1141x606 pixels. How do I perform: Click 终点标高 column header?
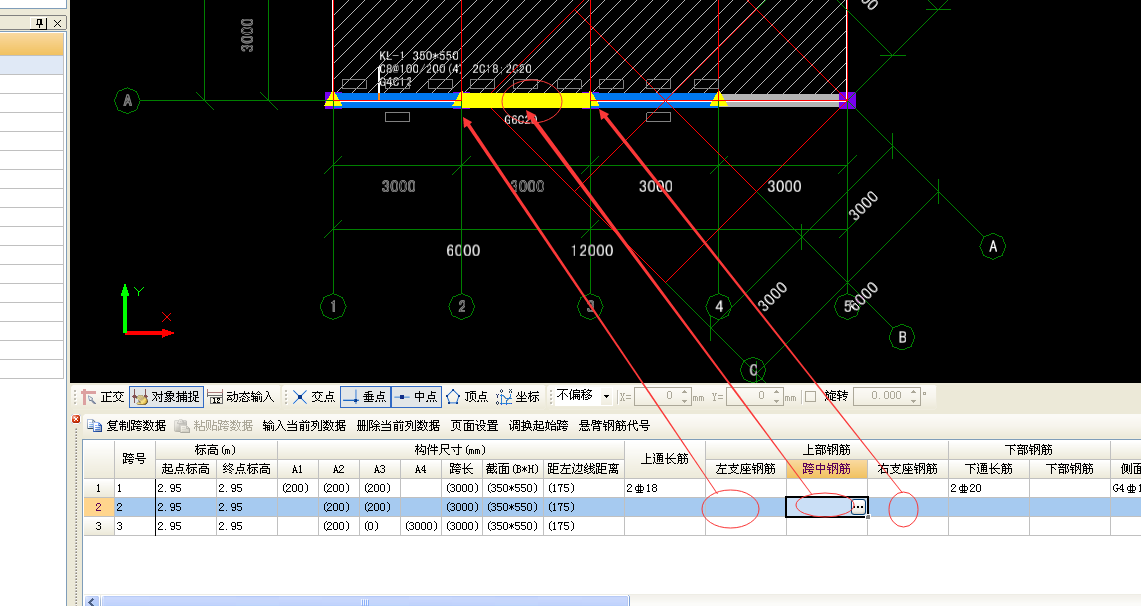coord(247,469)
